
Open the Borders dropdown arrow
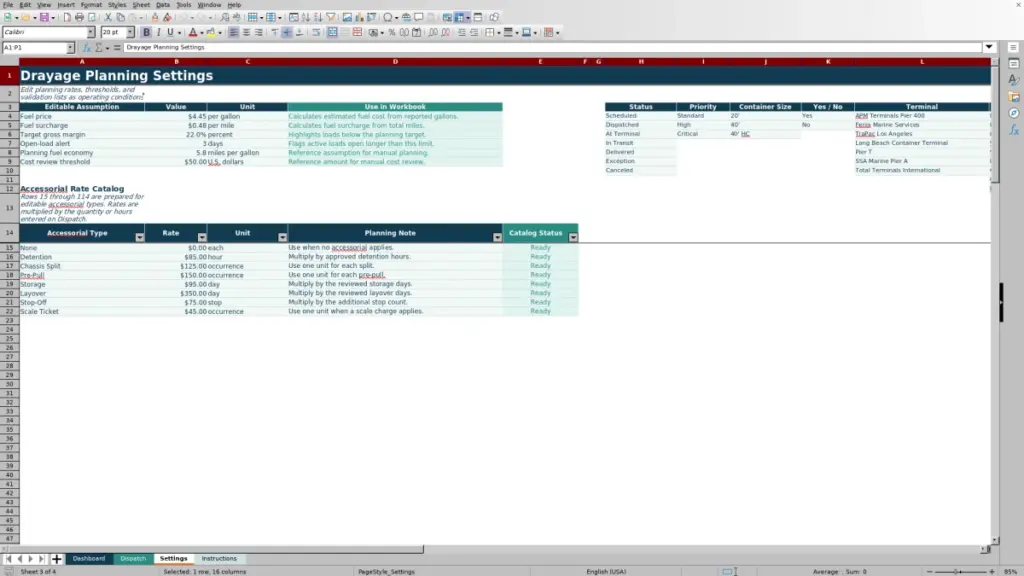(x=498, y=33)
